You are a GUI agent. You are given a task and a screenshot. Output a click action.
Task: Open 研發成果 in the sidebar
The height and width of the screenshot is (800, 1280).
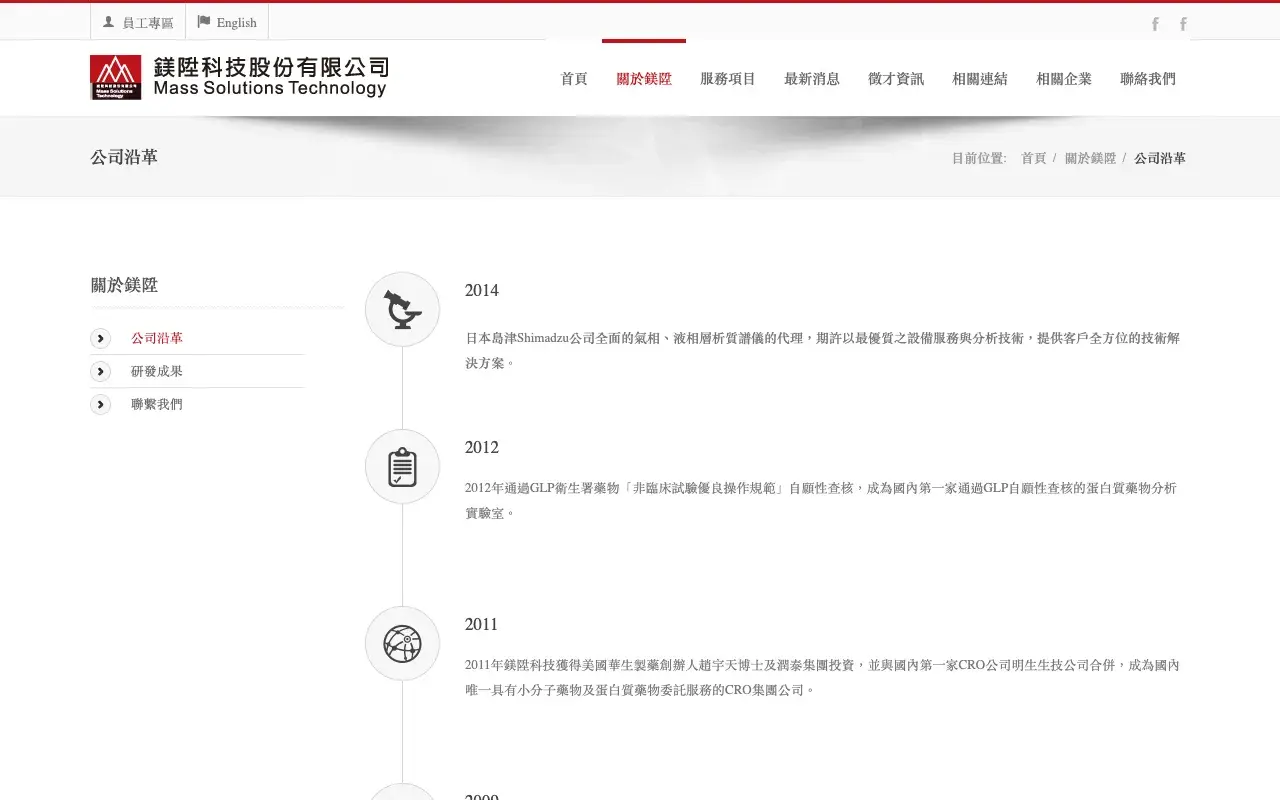coord(157,372)
